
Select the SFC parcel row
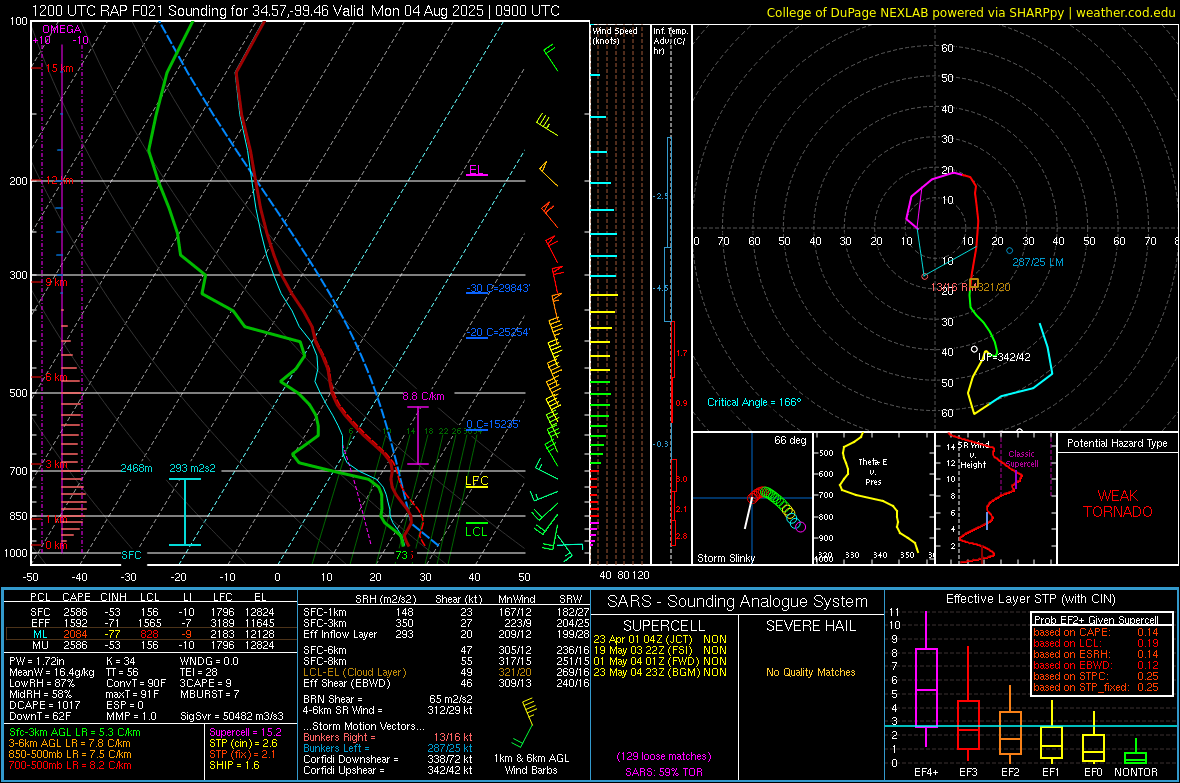pos(151,612)
